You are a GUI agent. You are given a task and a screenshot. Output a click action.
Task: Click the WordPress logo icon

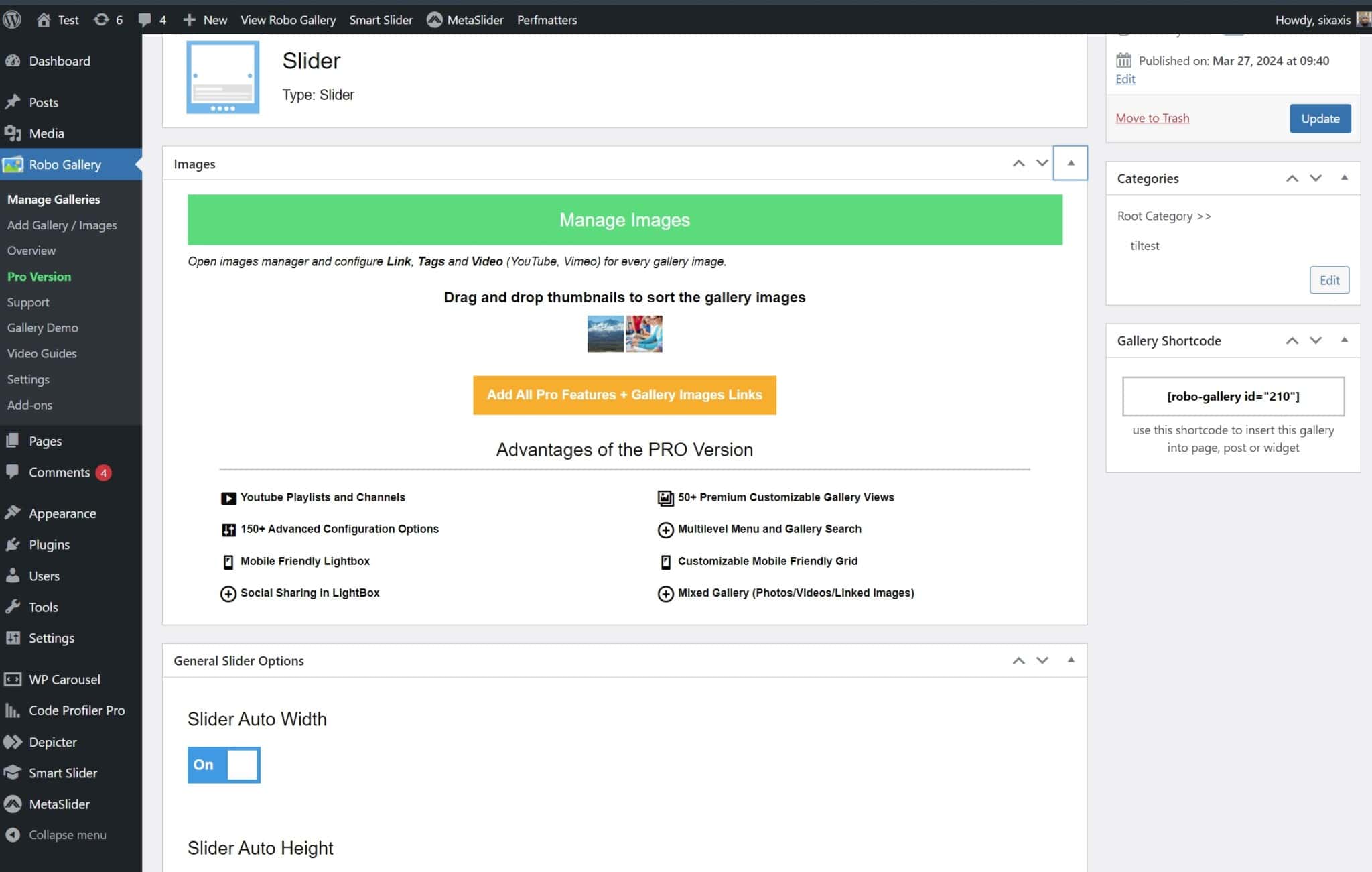coord(12,19)
